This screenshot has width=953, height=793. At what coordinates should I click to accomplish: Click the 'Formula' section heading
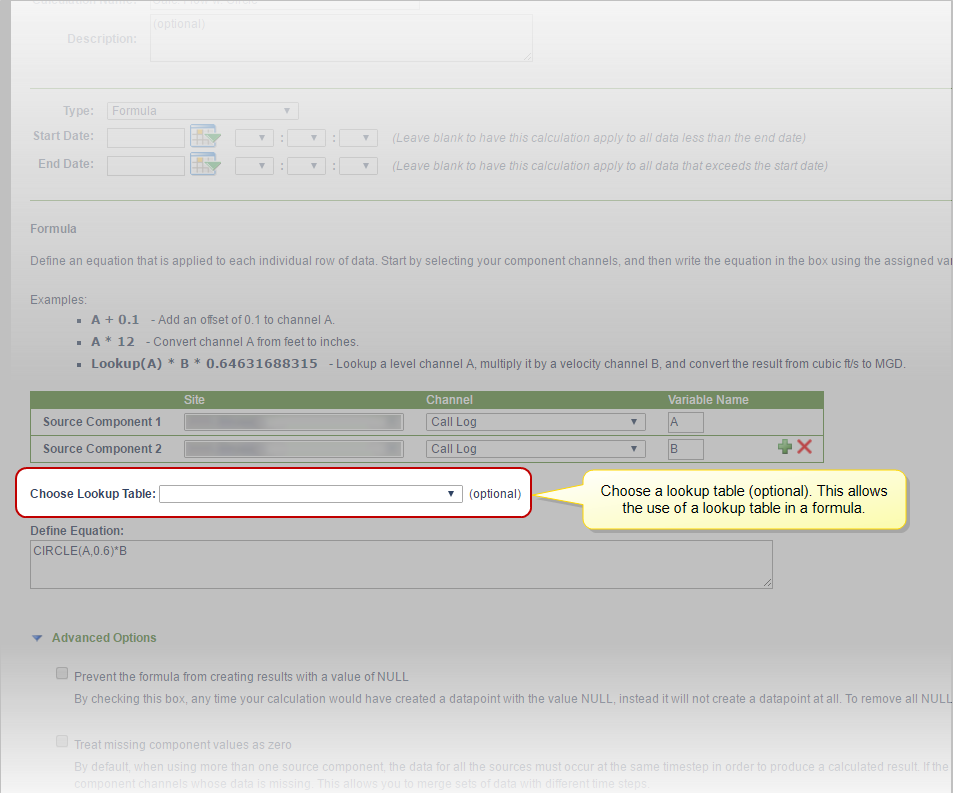point(53,228)
